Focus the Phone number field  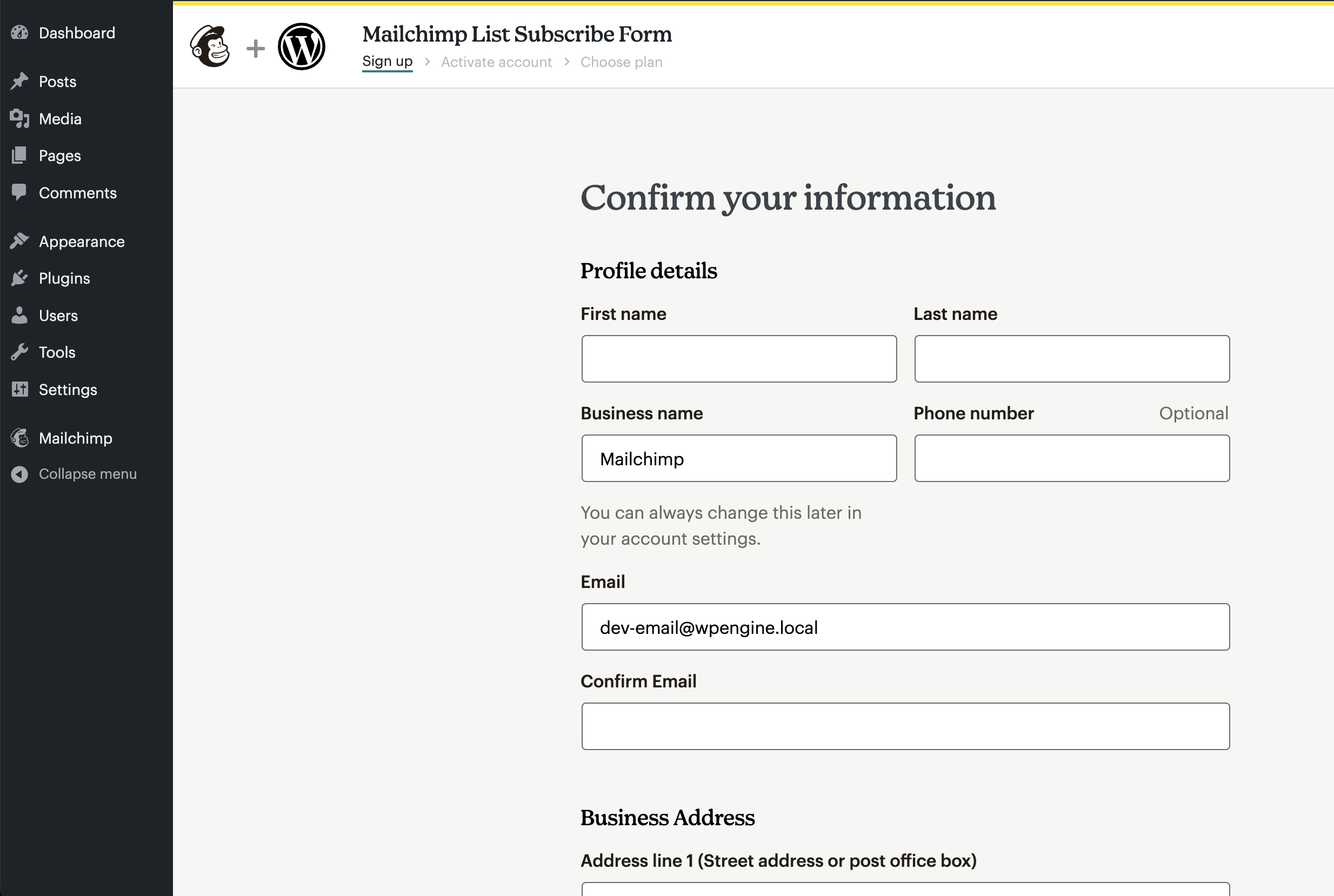tap(1072, 458)
